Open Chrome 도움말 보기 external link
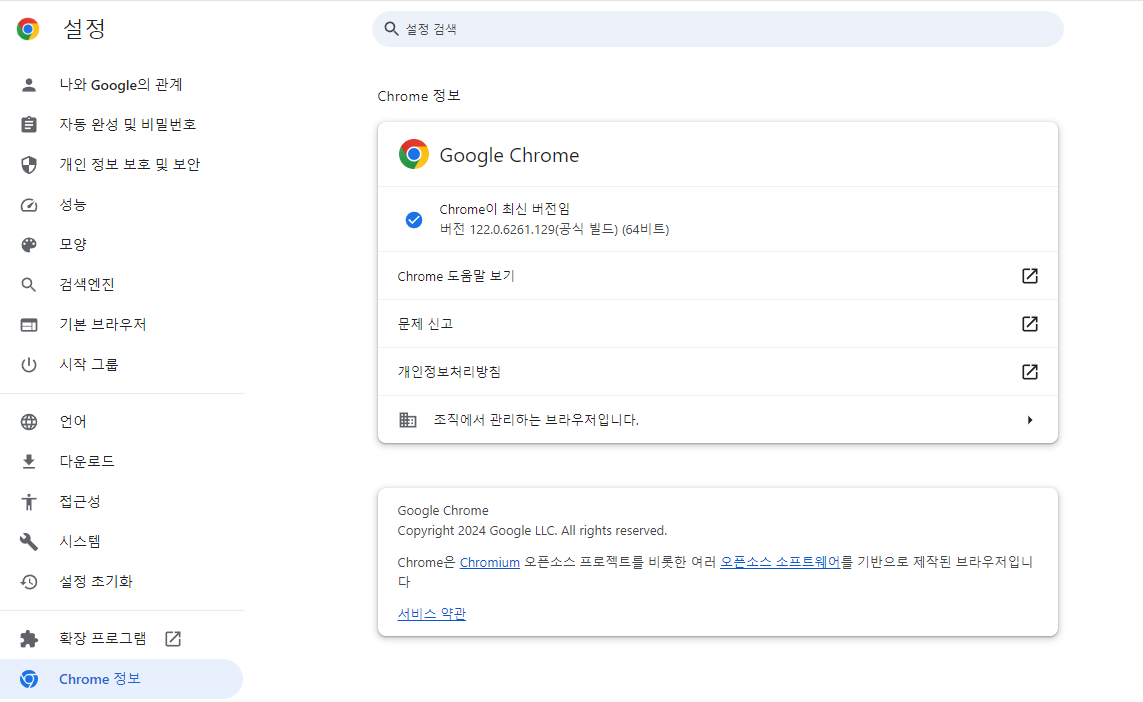1143x702 pixels. tap(1029, 276)
